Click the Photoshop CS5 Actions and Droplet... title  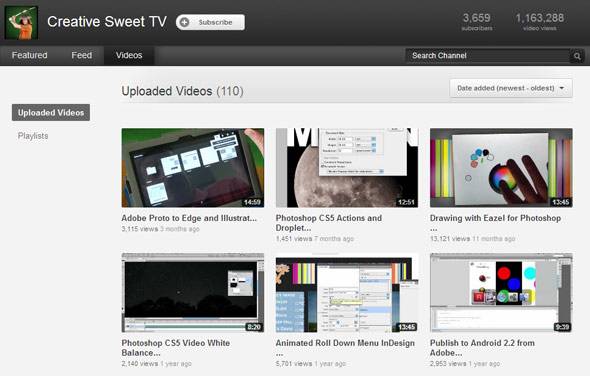pos(329,223)
